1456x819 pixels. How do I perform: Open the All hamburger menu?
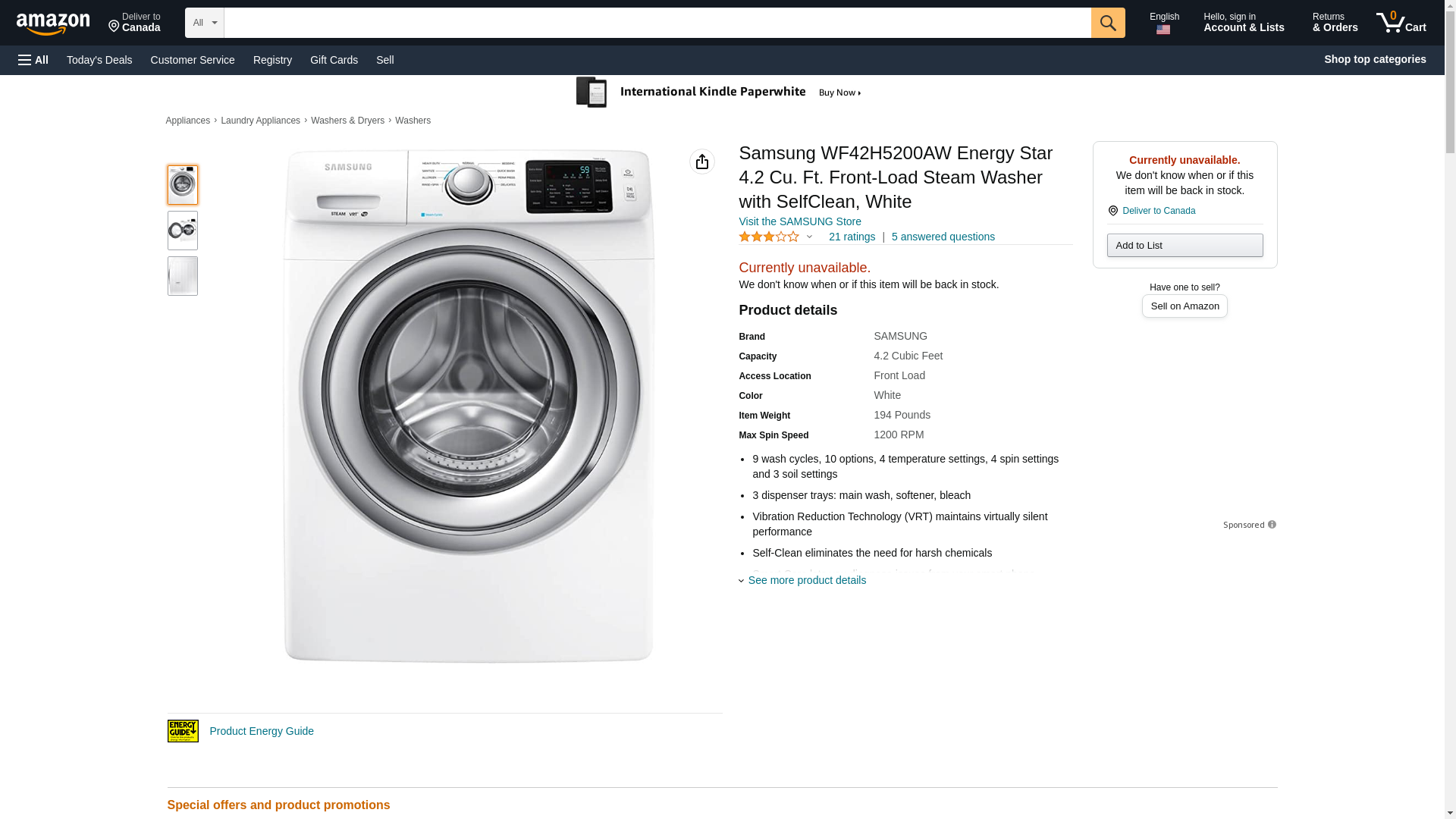point(33,60)
